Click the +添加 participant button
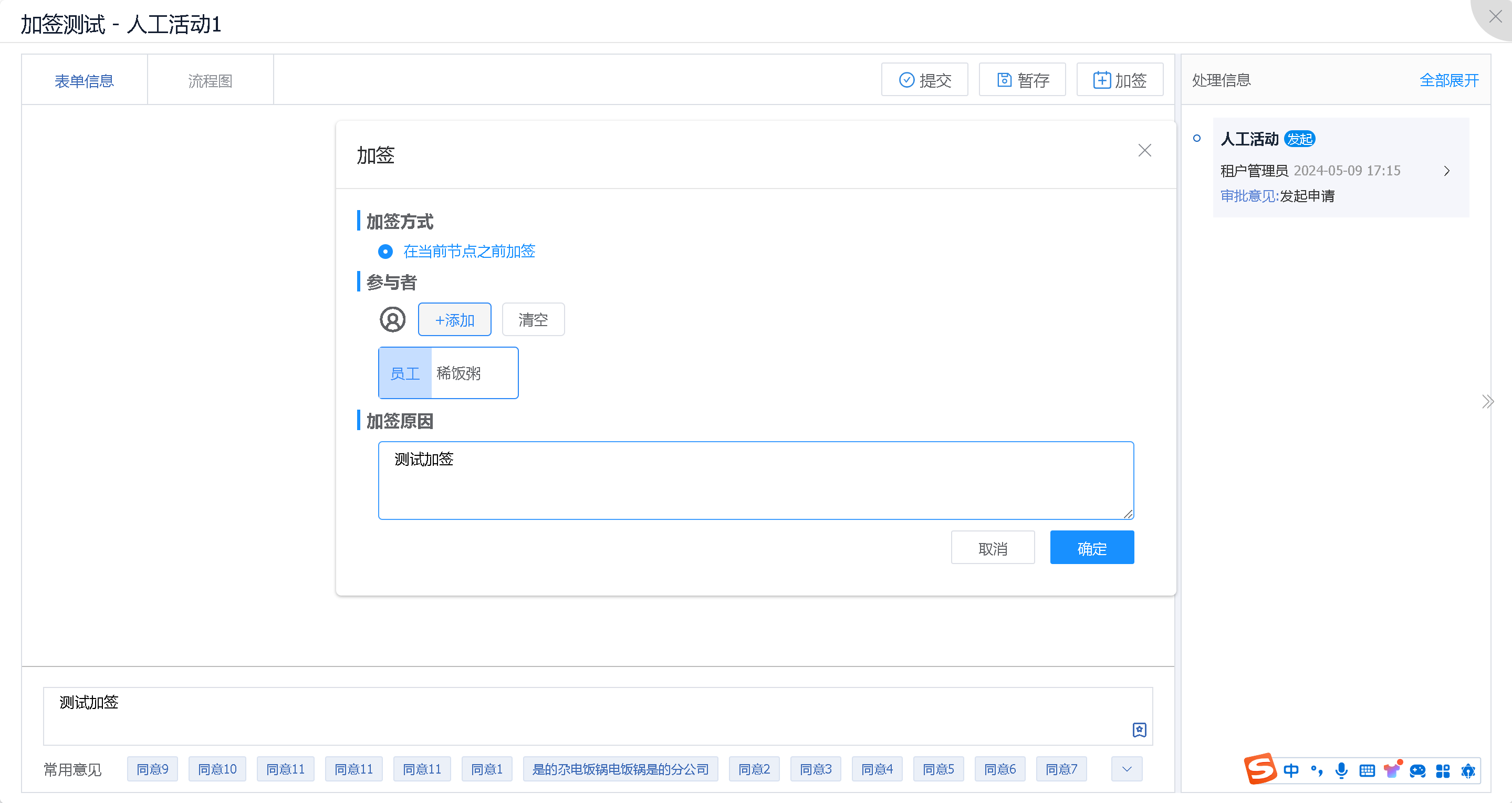Image resolution: width=1512 pixels, height=803 pixels. point(454,320)
